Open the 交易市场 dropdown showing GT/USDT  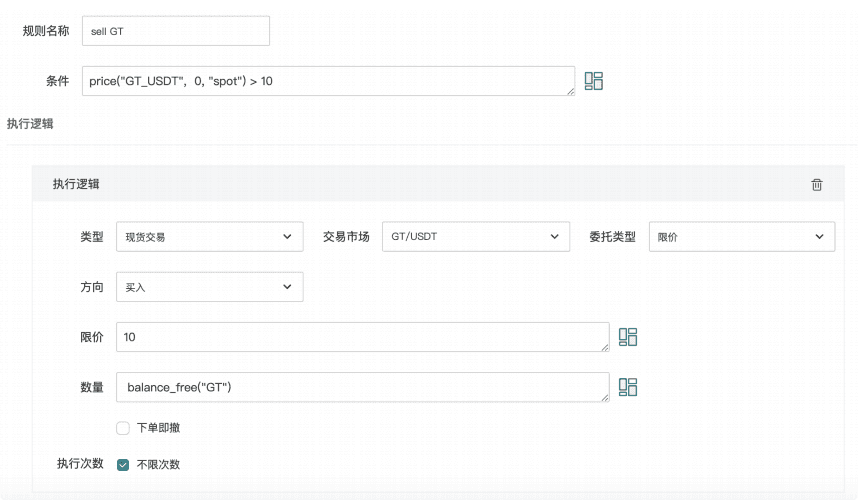475,237
